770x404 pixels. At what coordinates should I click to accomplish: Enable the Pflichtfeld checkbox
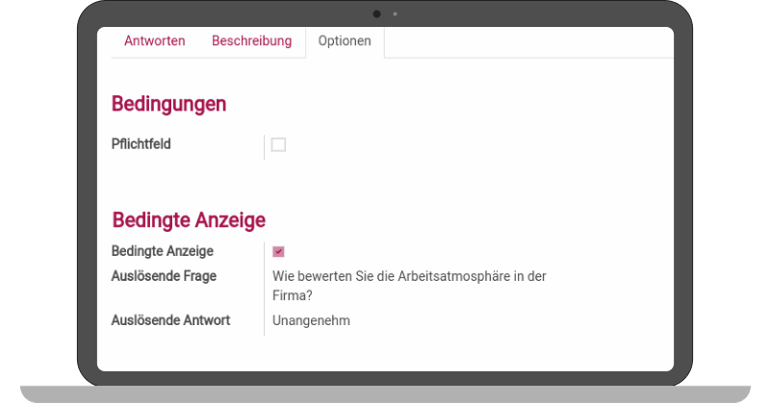pyautogui.click(x=278, y=145)
